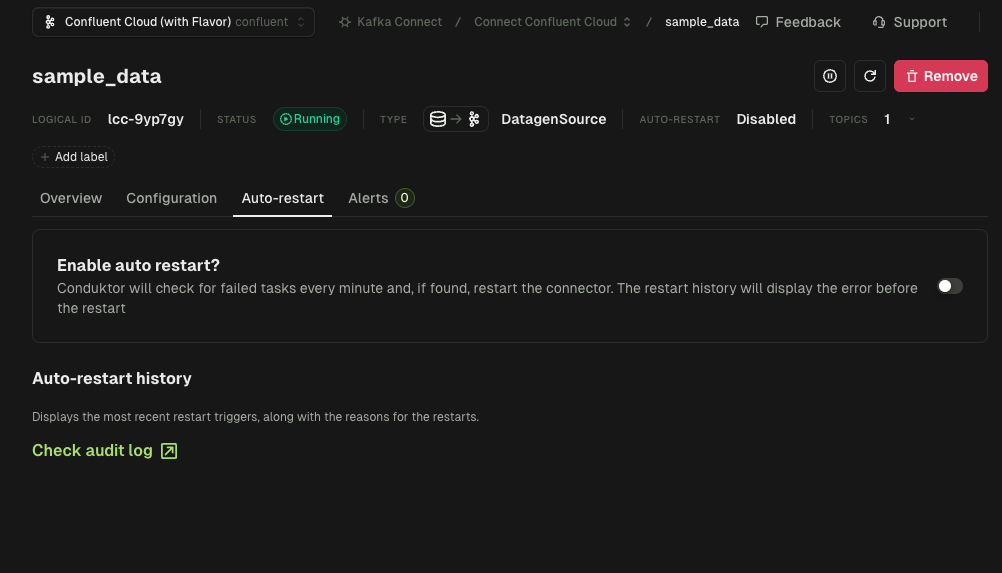1002x573 pixels.
Task: Click the source-to-Kafka connector type icon
Action: click(456, 119)
